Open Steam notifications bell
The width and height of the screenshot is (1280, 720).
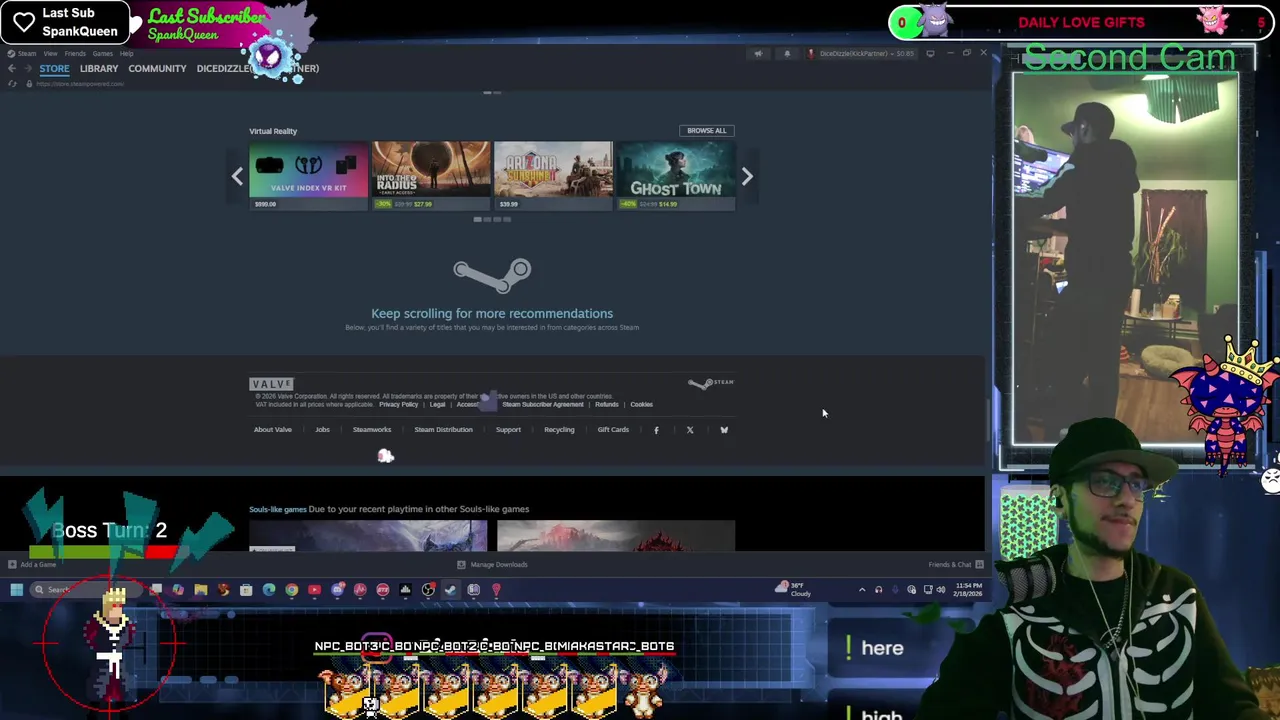click(x=787, y=53)
